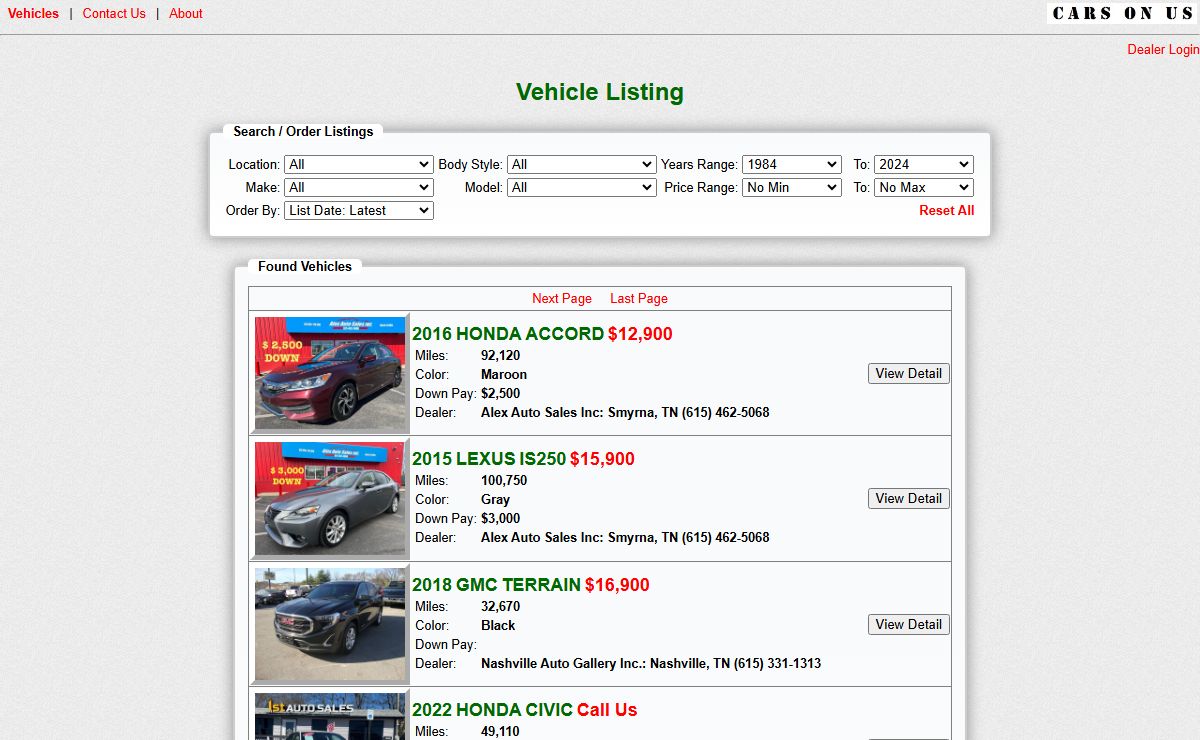Click the $12,900 price
Viewport: 1200px width, 740px height.
coord(640,334)
